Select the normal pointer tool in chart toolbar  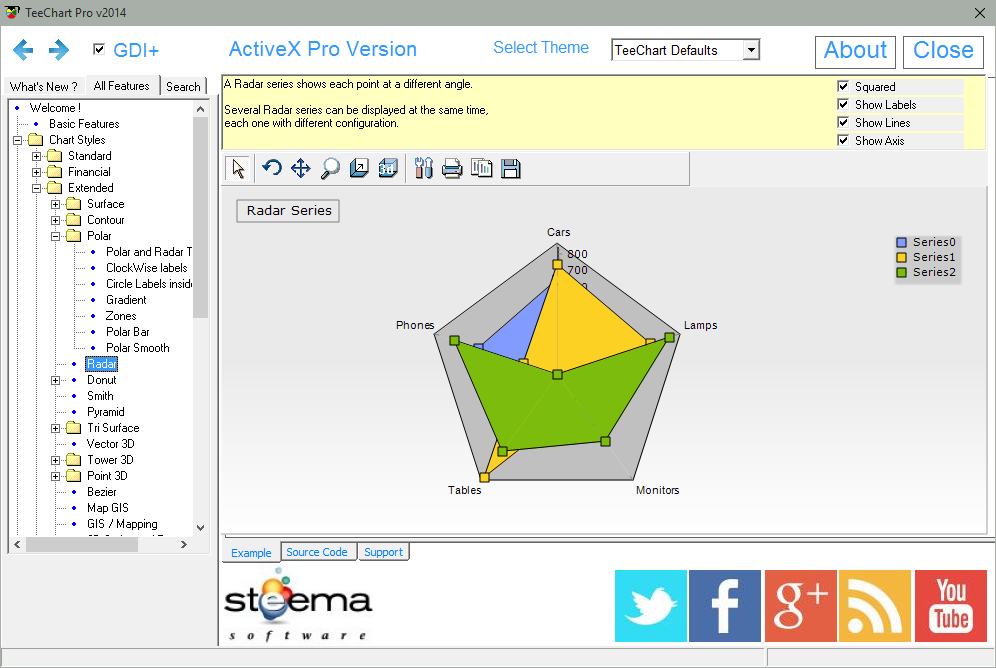point(239,169)
